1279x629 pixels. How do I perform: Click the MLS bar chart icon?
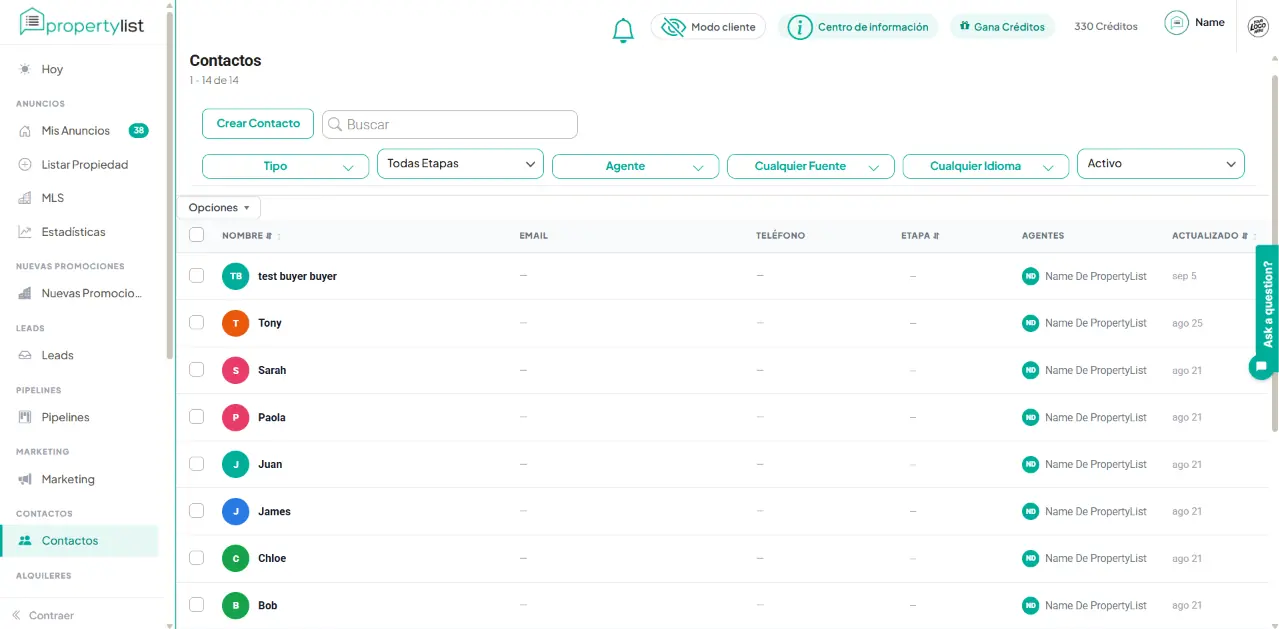click(25, 198)
